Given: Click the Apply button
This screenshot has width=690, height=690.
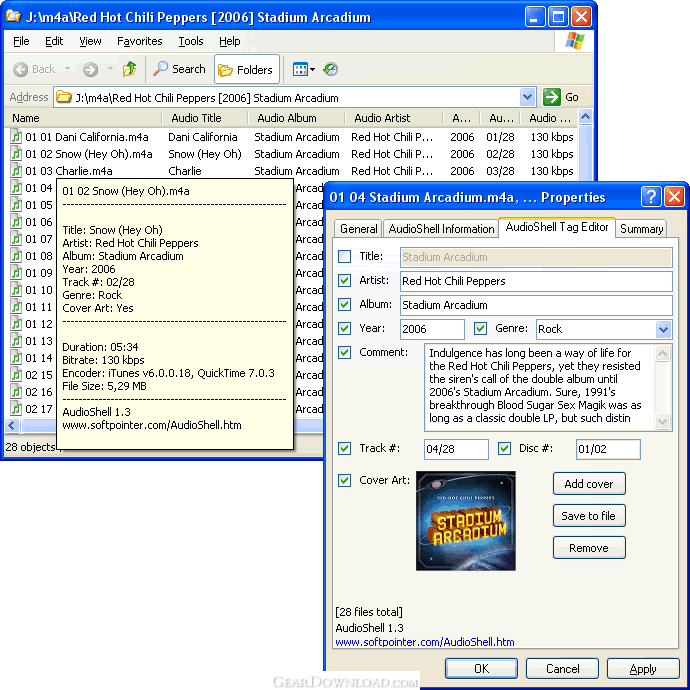Looking at the screenshot, I should [643, 669].
